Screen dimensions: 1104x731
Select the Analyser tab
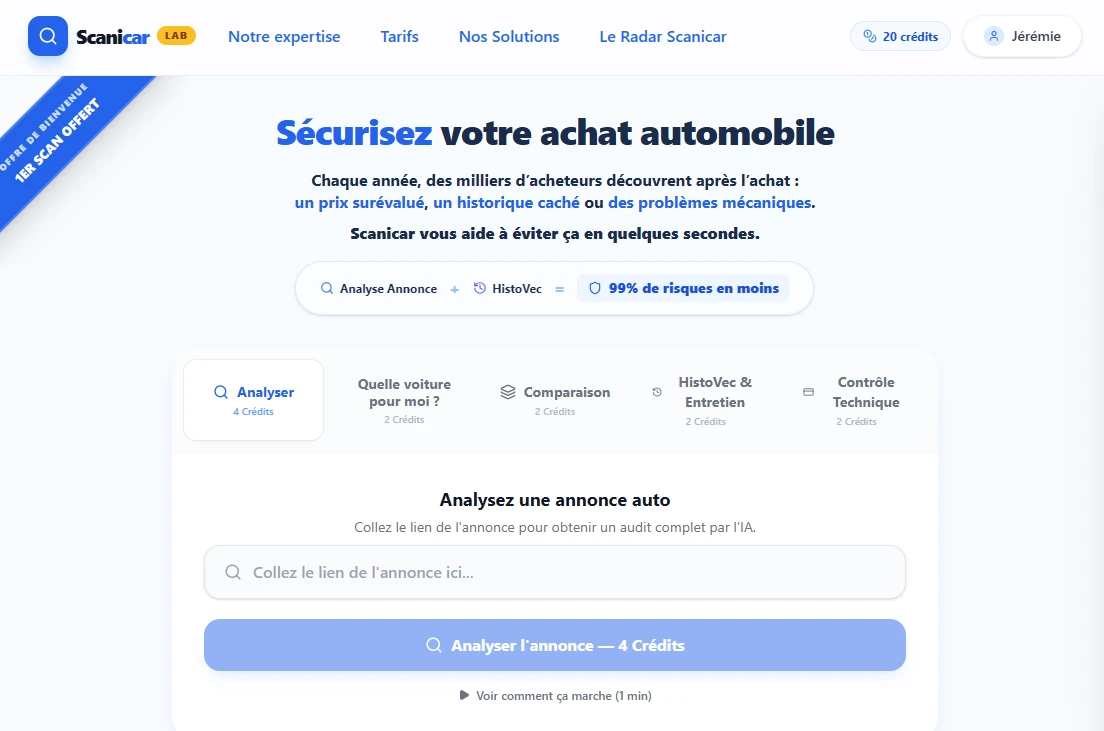pyautogui.click(x=253, y=399)
